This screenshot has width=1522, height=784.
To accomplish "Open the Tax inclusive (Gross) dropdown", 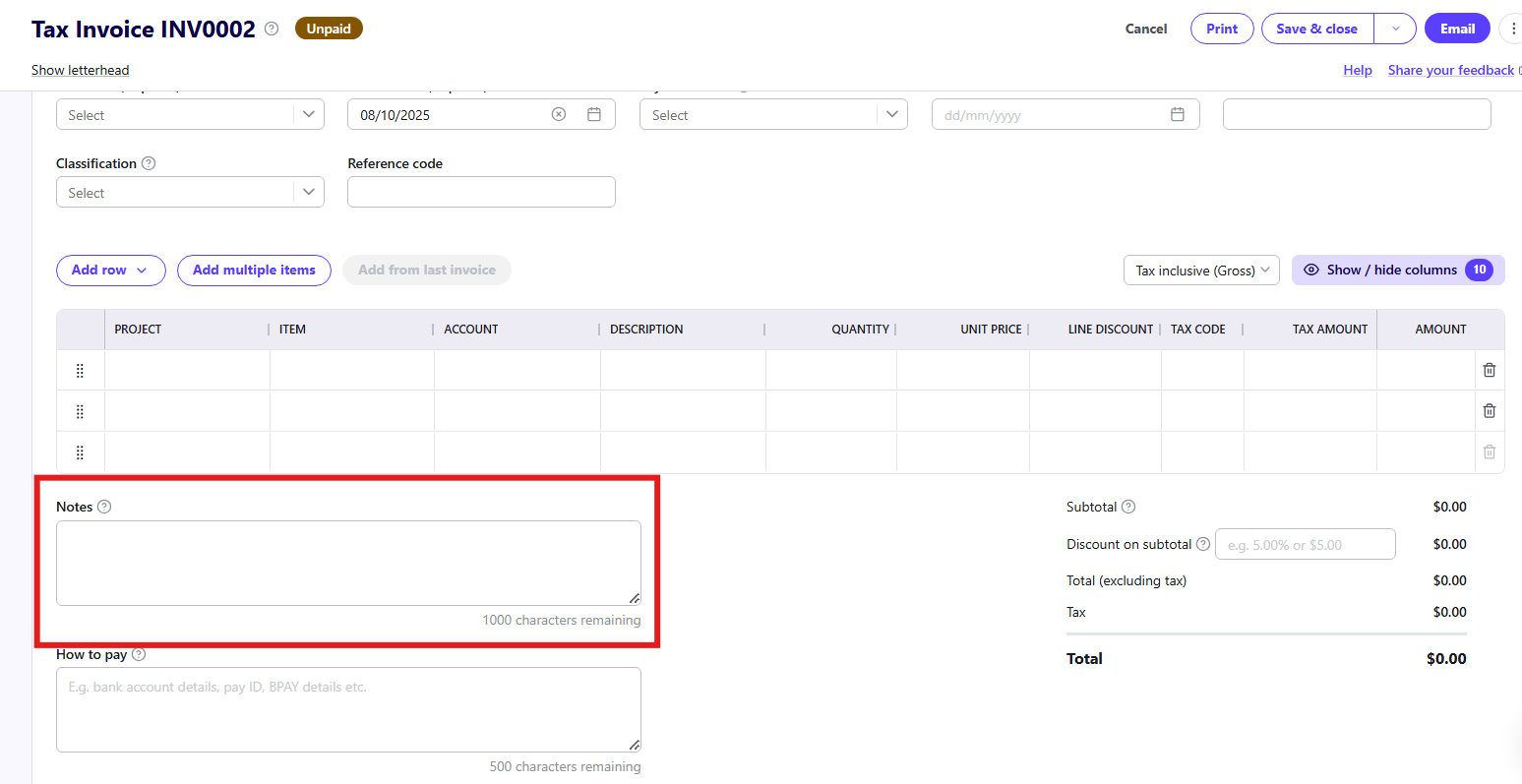I will (1201, 271).
